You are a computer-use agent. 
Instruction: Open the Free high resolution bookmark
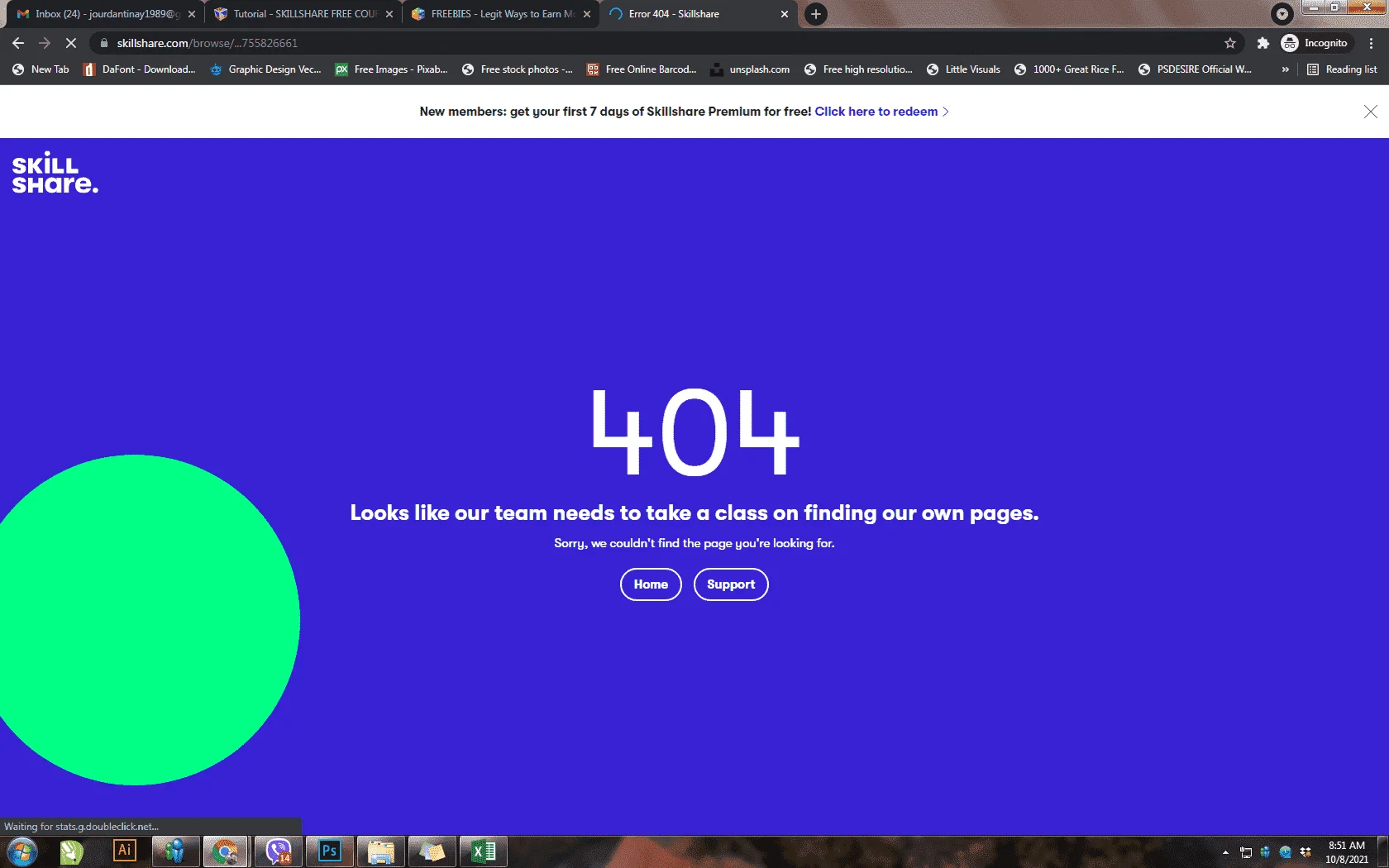858,69
